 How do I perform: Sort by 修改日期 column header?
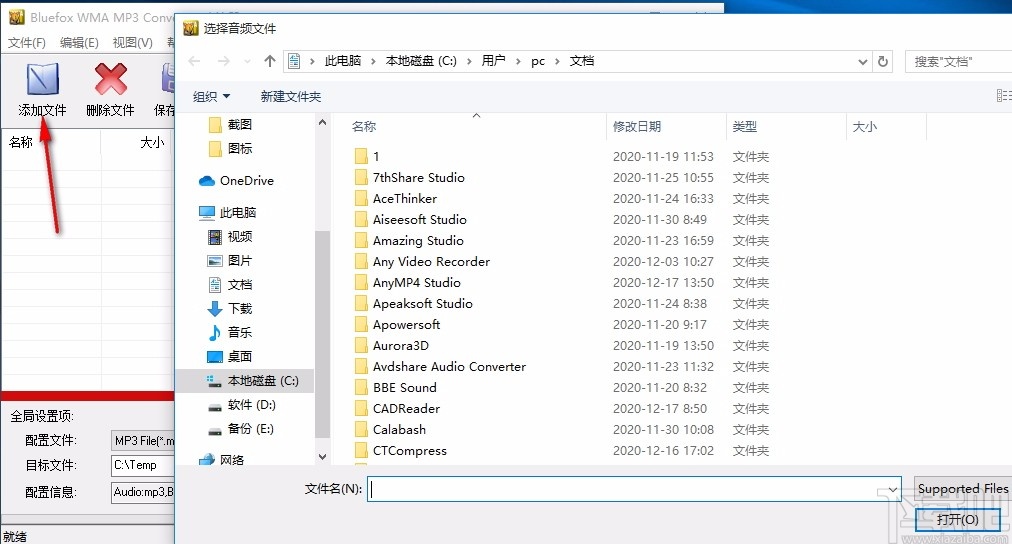pyautogui.click(x=637, y=126)
